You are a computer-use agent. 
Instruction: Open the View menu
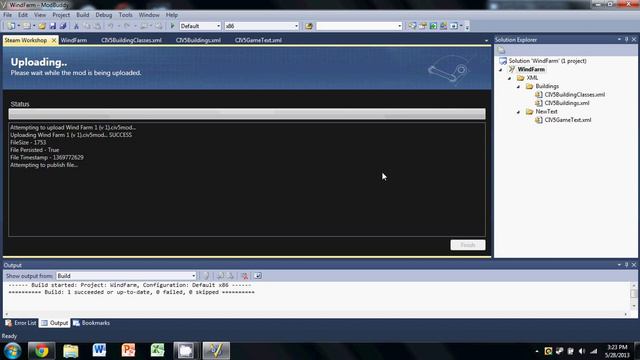(40, 15)
